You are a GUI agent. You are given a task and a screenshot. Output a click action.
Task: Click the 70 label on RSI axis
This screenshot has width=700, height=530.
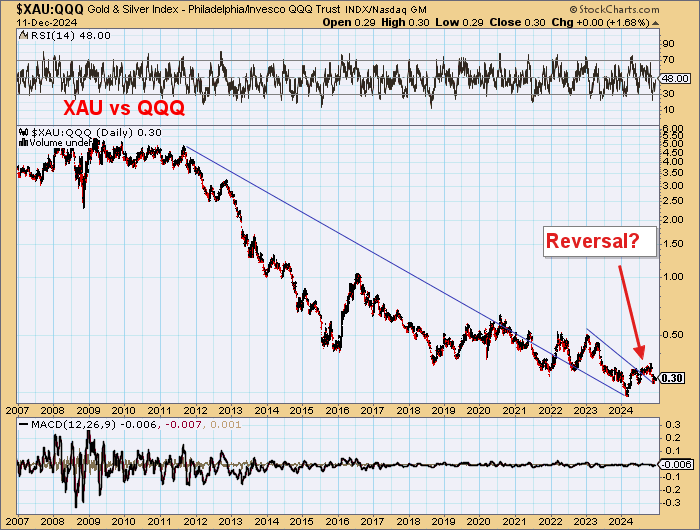[668, 60]
